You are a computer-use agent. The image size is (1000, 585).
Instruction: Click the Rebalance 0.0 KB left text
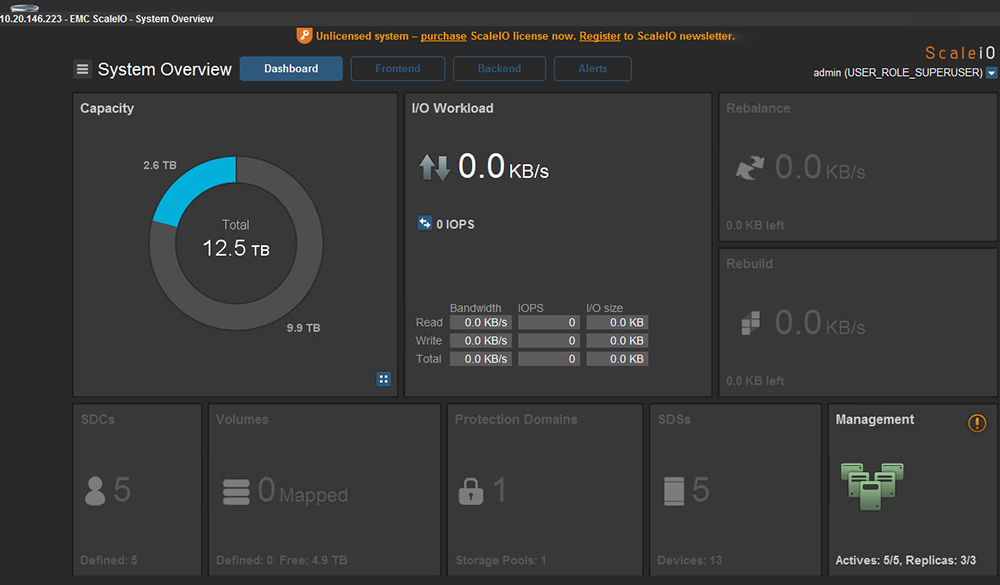pyautogui.click(x=755, y=225)
